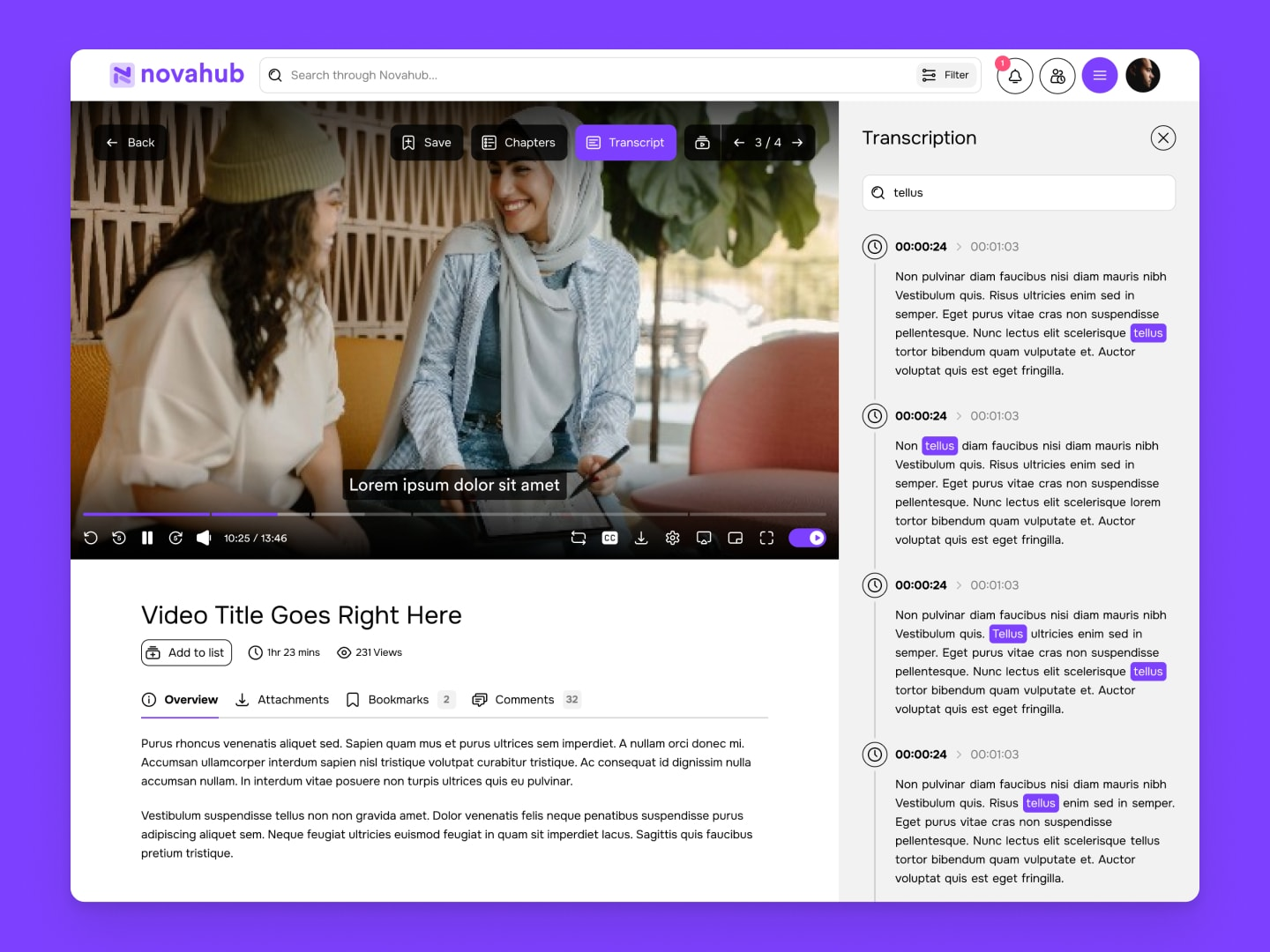Screen dimensions: 1270x952
Task: Skip forward a few seconds
Action: click(176, 538)
